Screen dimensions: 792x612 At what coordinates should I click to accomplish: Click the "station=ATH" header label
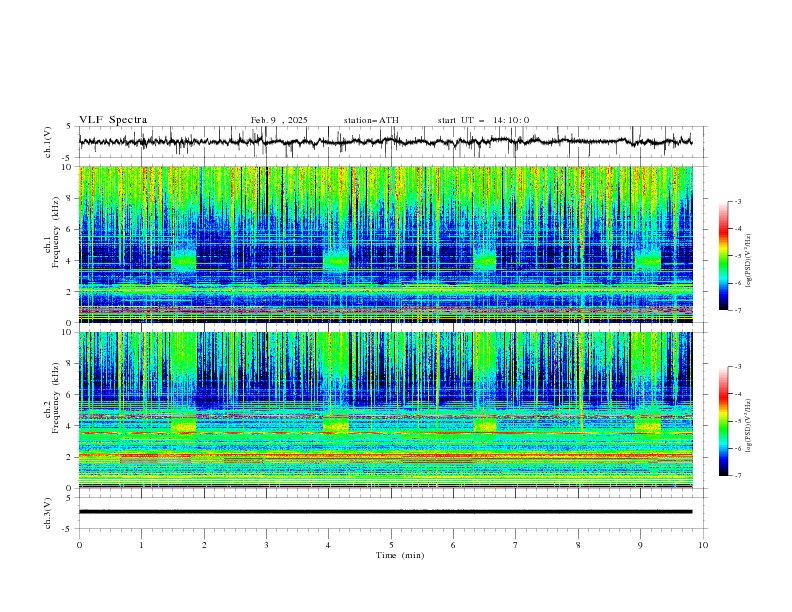click(371, 120)
